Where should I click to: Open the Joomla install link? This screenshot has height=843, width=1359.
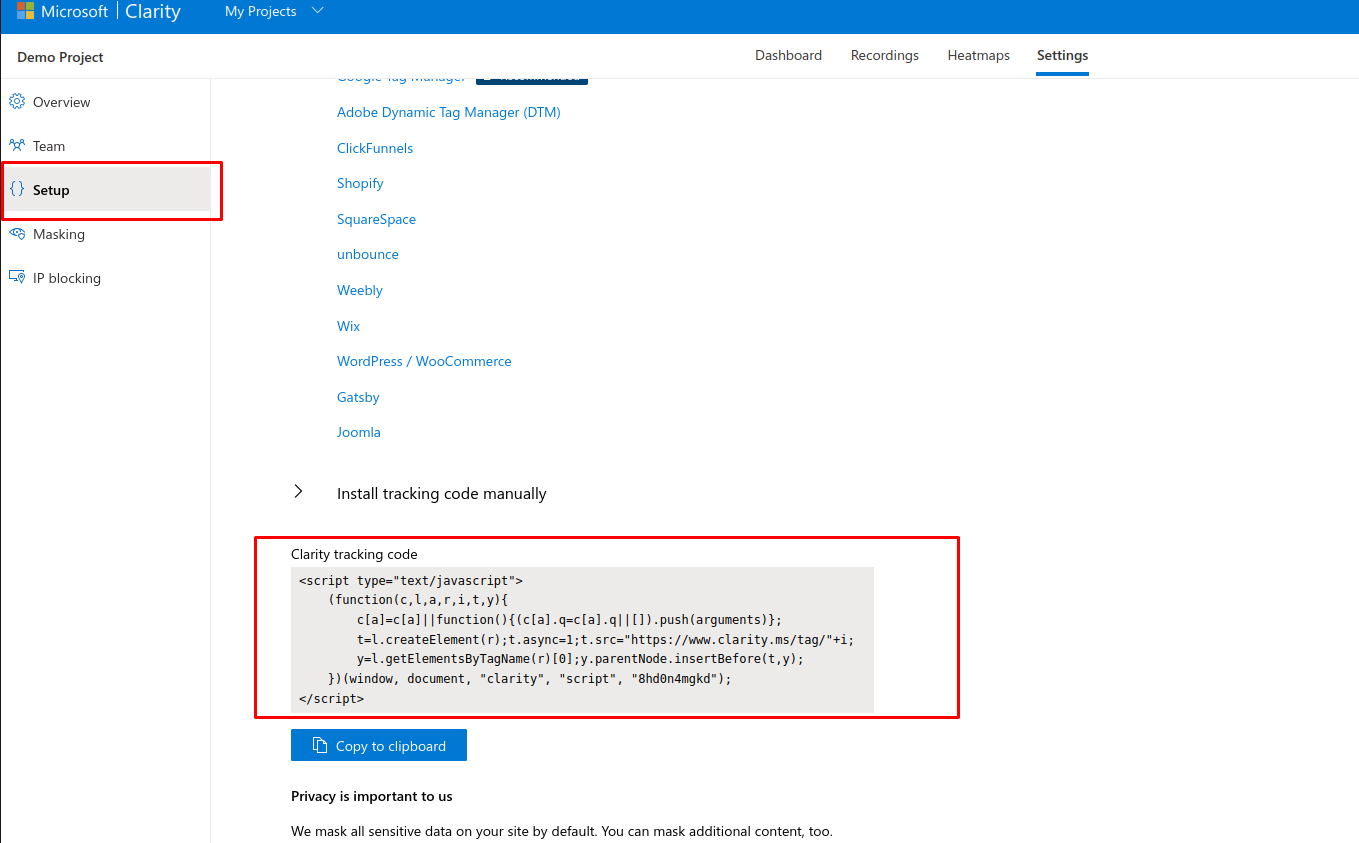[359, 433]
